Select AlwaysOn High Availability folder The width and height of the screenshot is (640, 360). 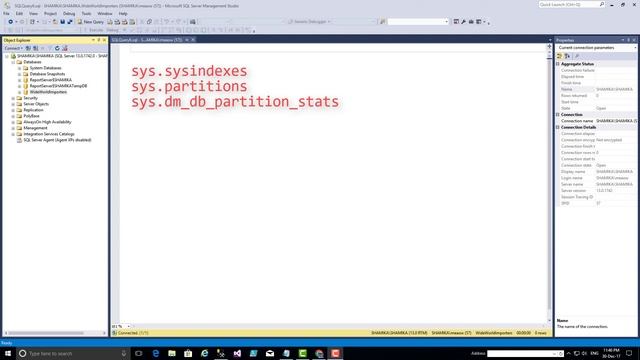[47, 122]
